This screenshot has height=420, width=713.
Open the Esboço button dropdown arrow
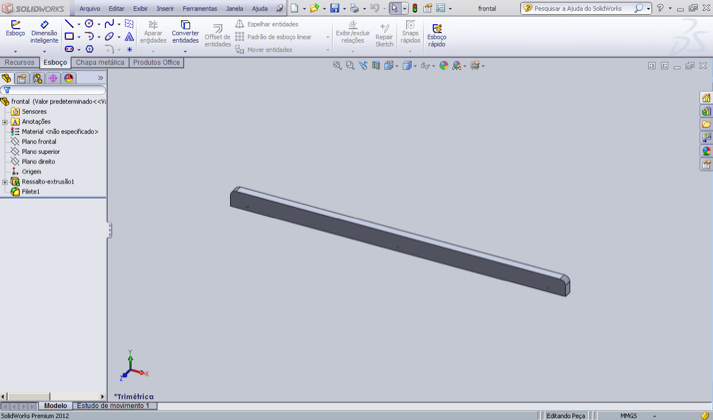[15, 51]
